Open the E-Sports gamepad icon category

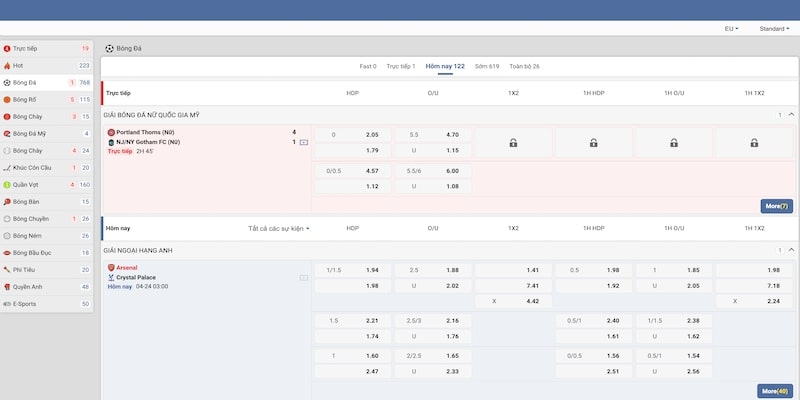(x=8, y=303)
